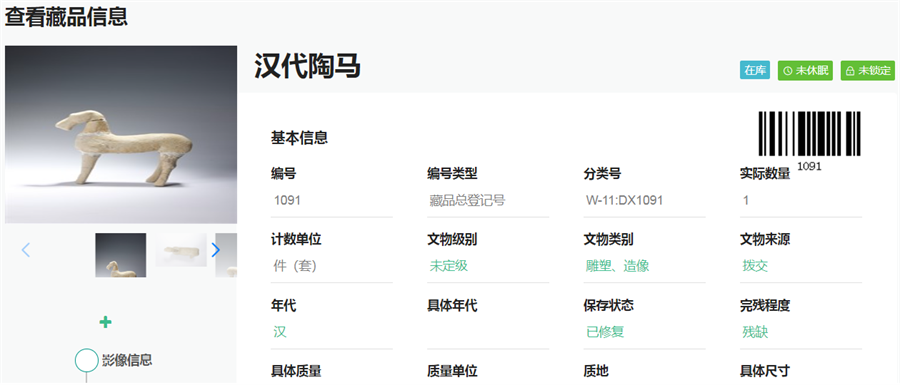Click the 未锁定 status badge

click(x=868, y=71)
